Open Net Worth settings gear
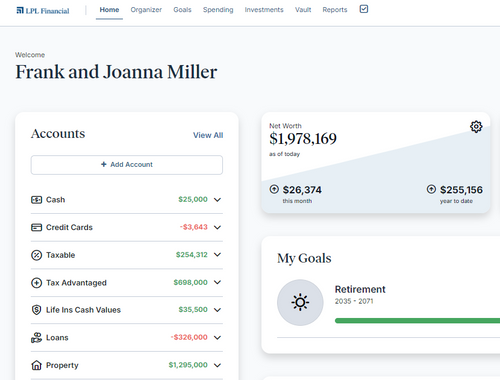 coord(476,127)
